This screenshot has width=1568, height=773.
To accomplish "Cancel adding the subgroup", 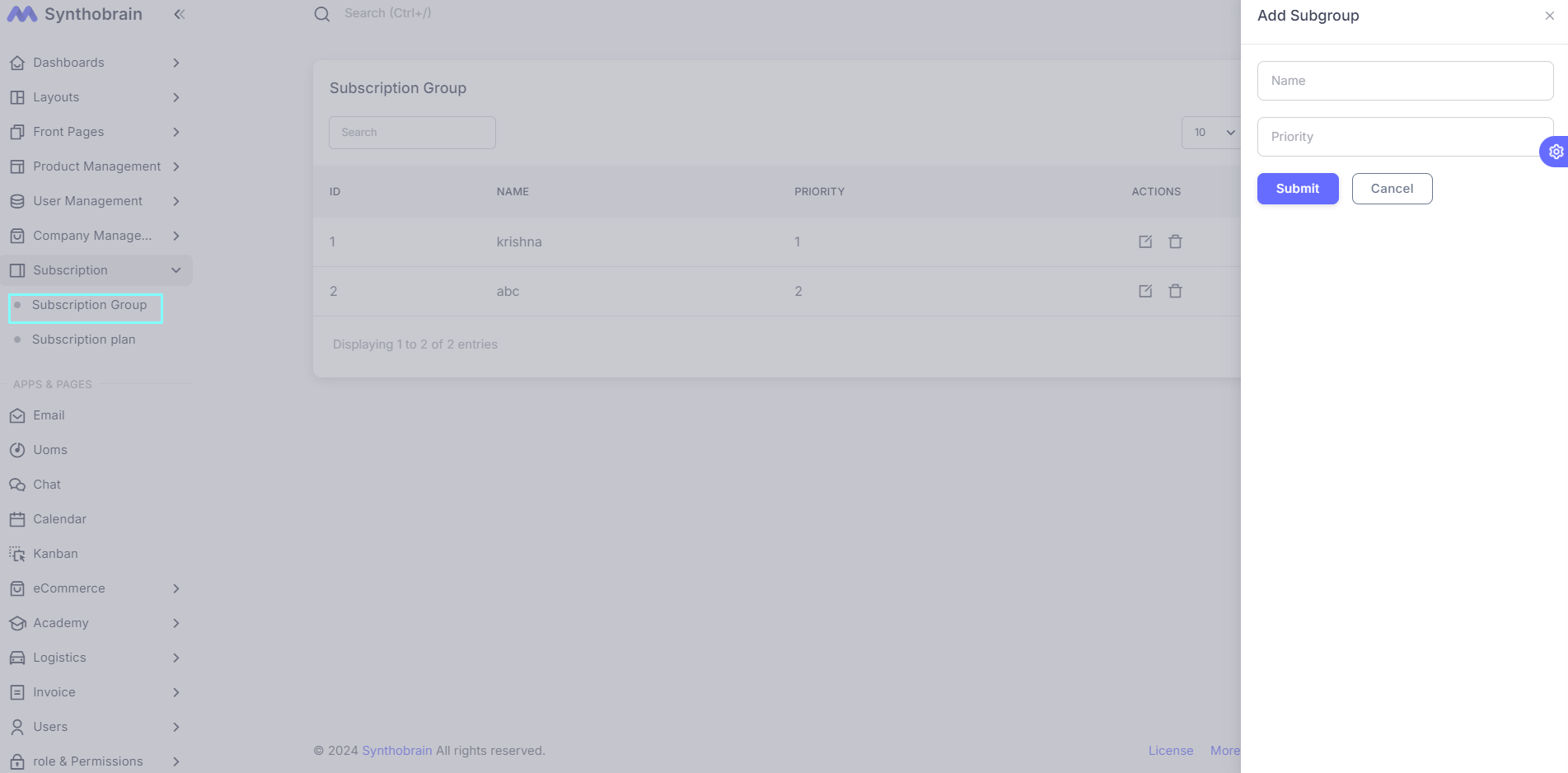I will coord(1392,189).
